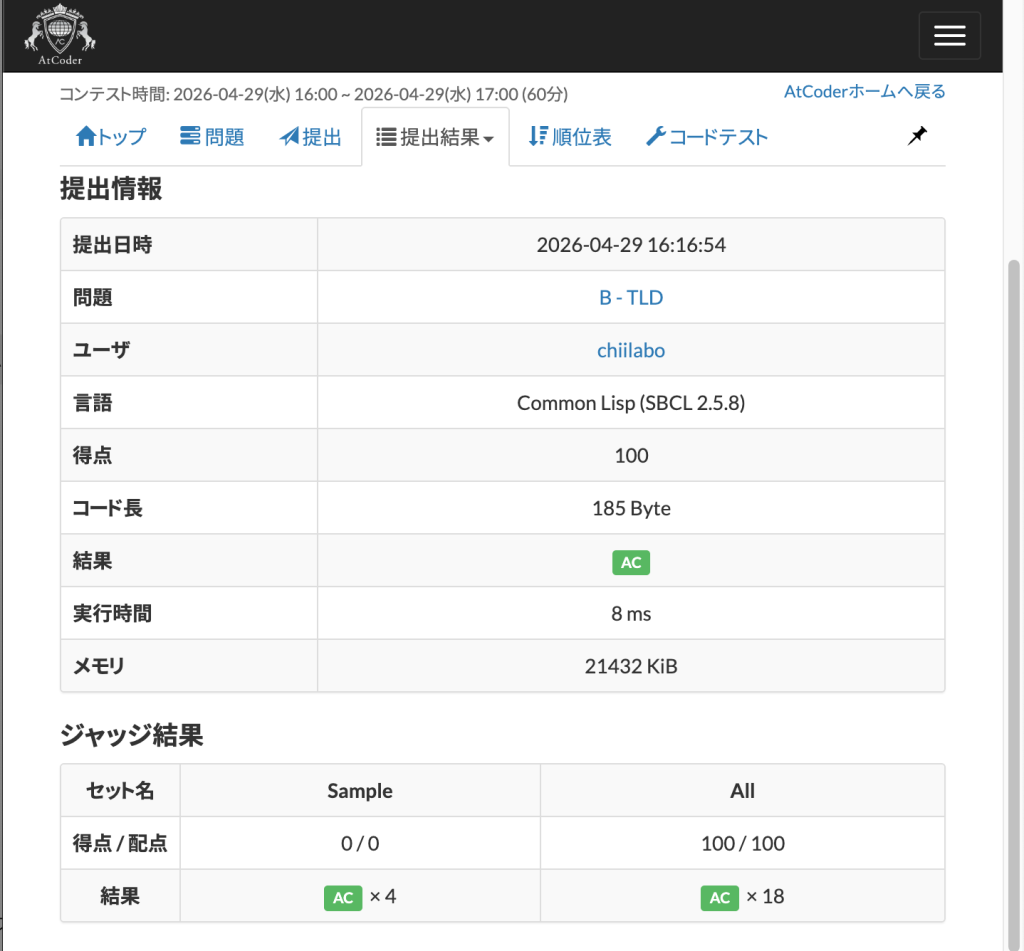Click the AC badge under the Sample column

(342, 897)
